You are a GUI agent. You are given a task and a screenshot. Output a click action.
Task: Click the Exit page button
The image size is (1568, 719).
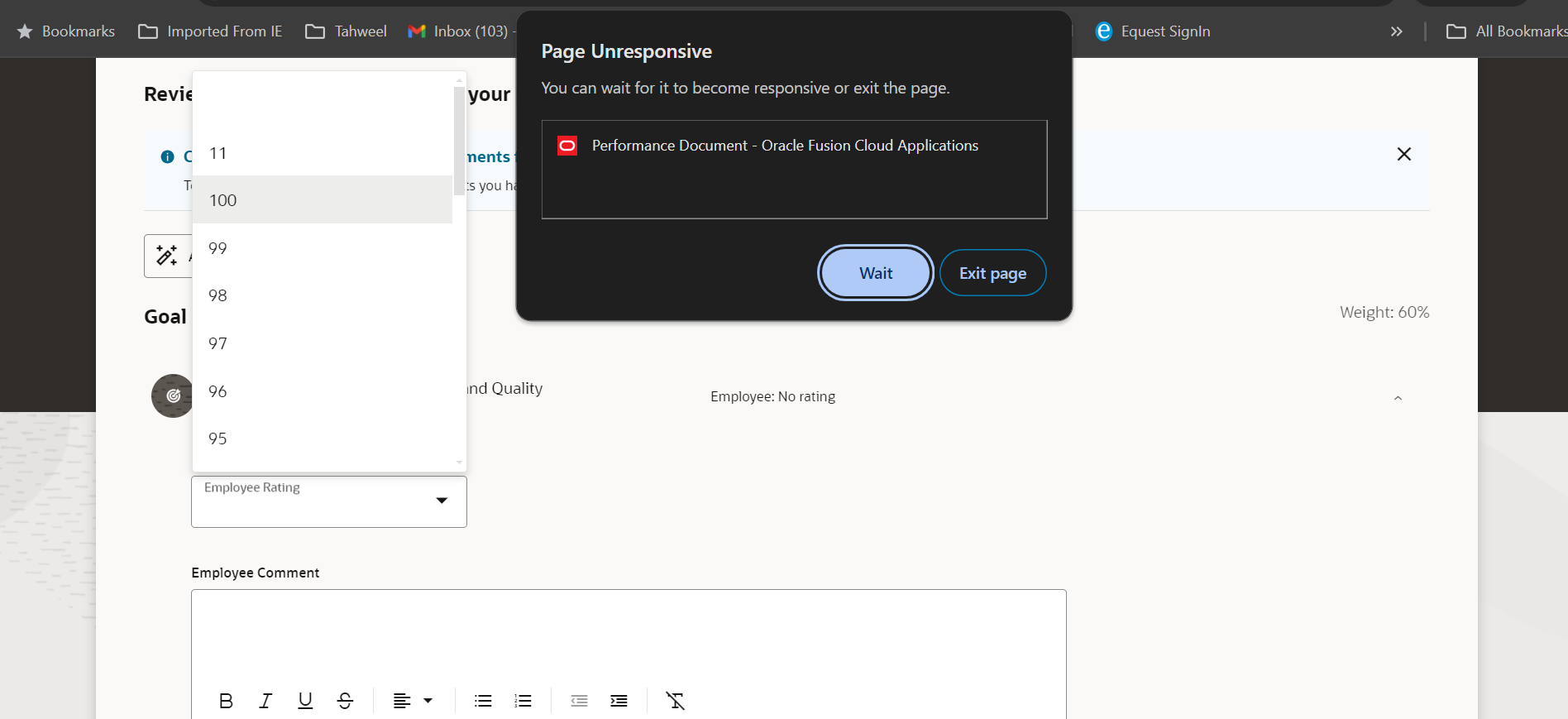[992, 273]
